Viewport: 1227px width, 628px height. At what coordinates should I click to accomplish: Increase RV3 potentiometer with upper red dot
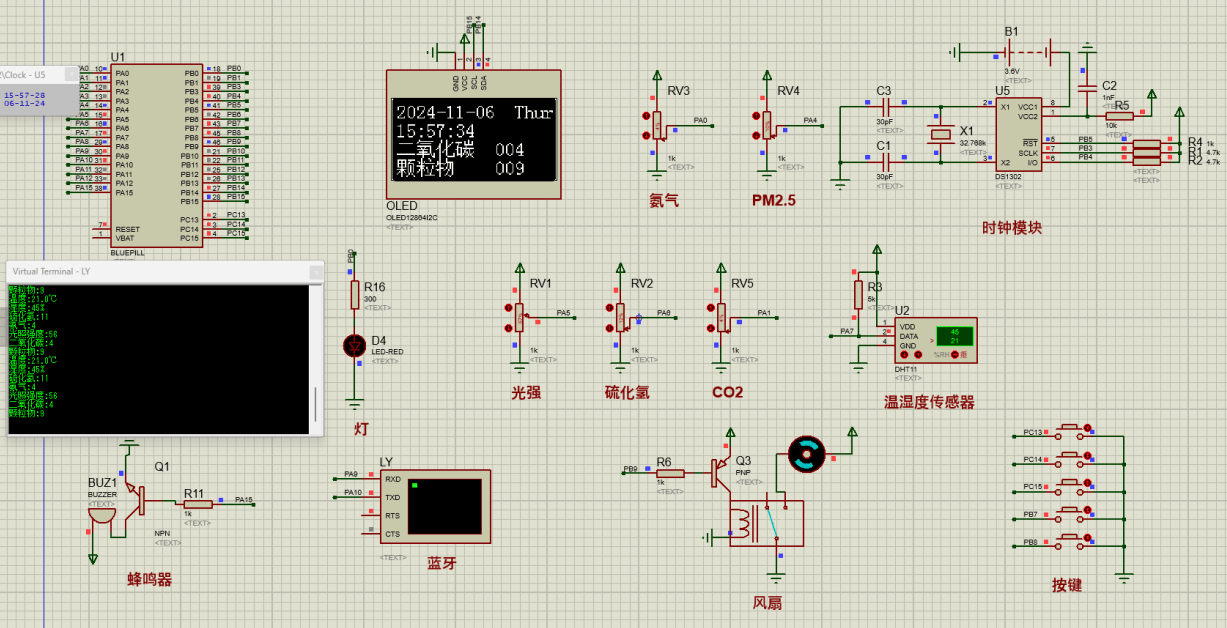(x=645, y=115)
